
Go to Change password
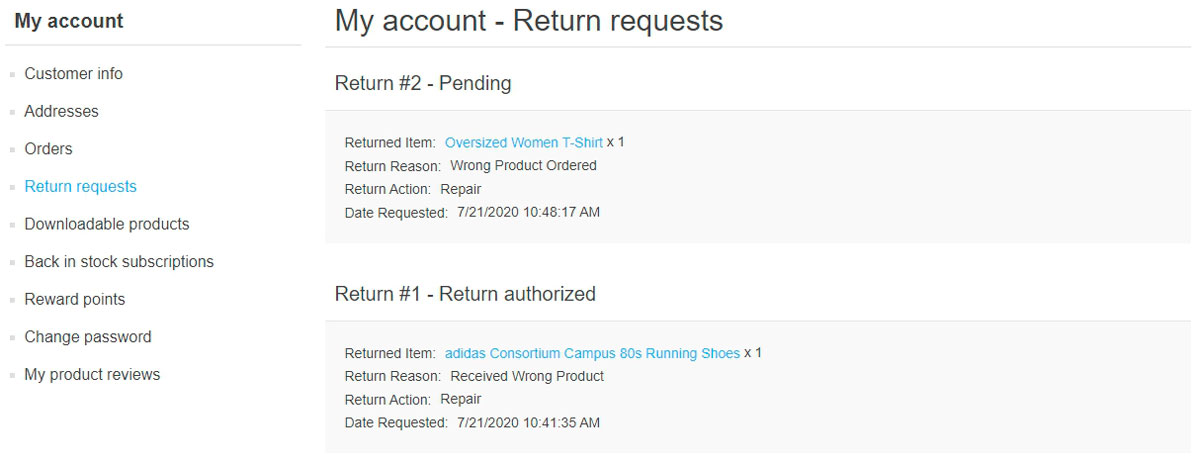click(87, 337)
